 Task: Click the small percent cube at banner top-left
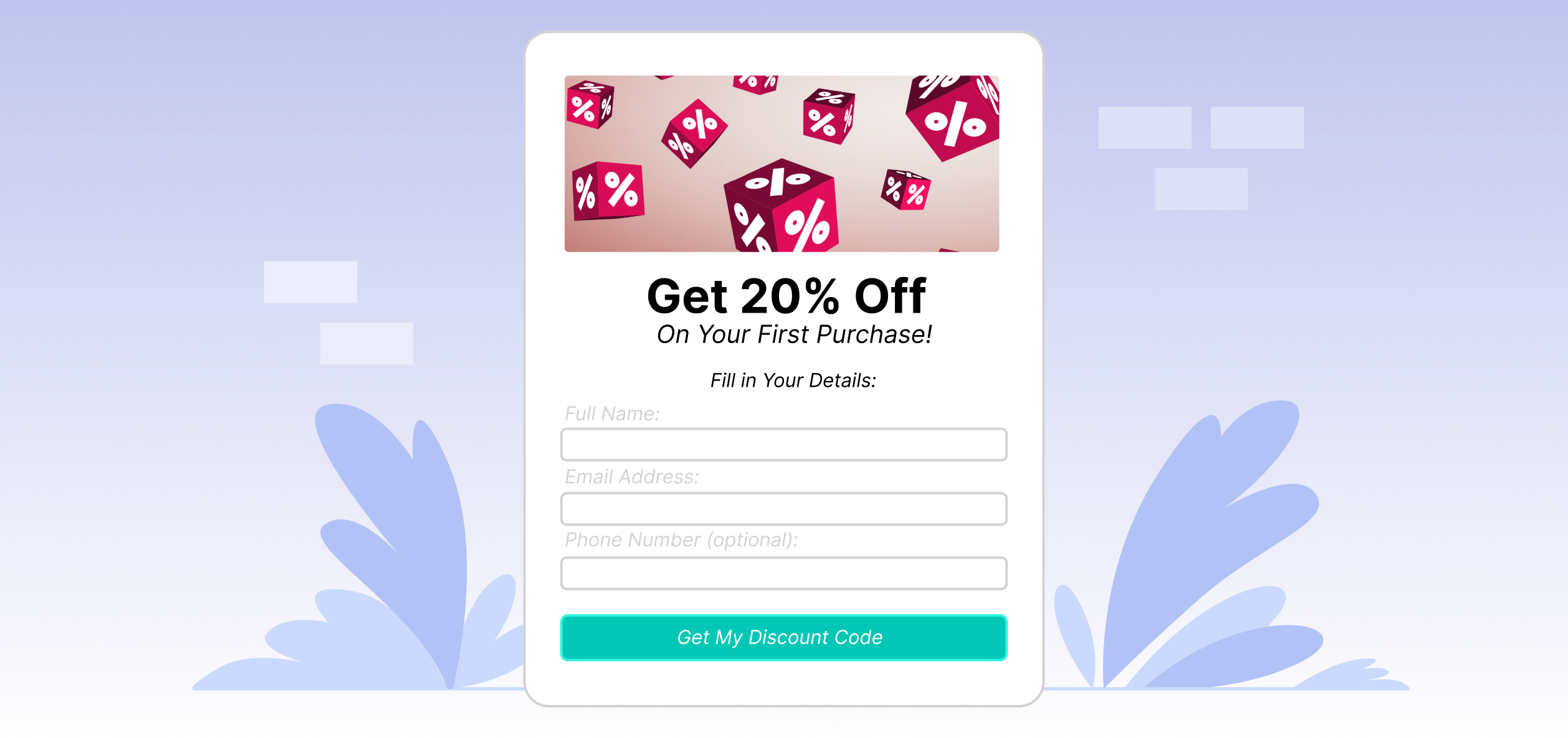pos(590,105)
